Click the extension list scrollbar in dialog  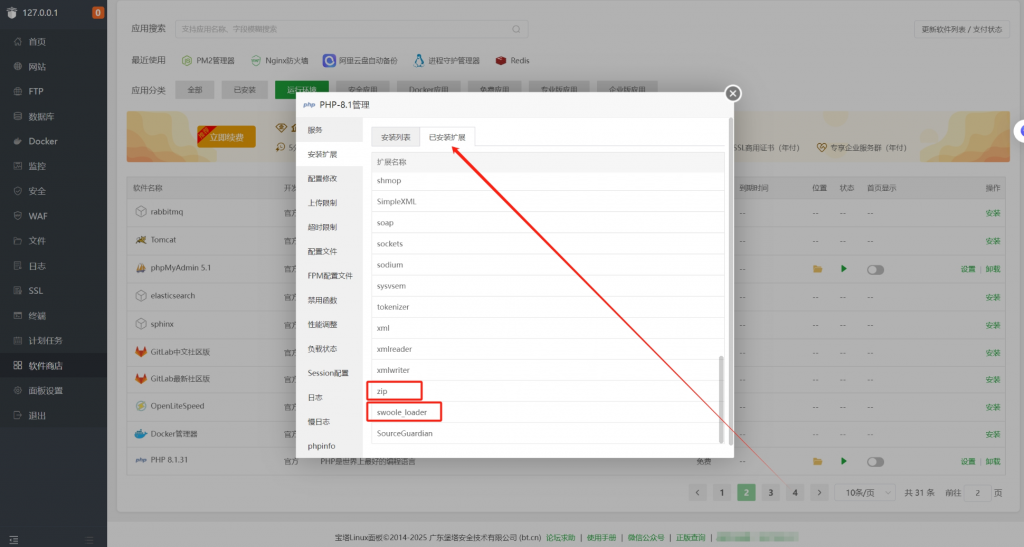721,398
